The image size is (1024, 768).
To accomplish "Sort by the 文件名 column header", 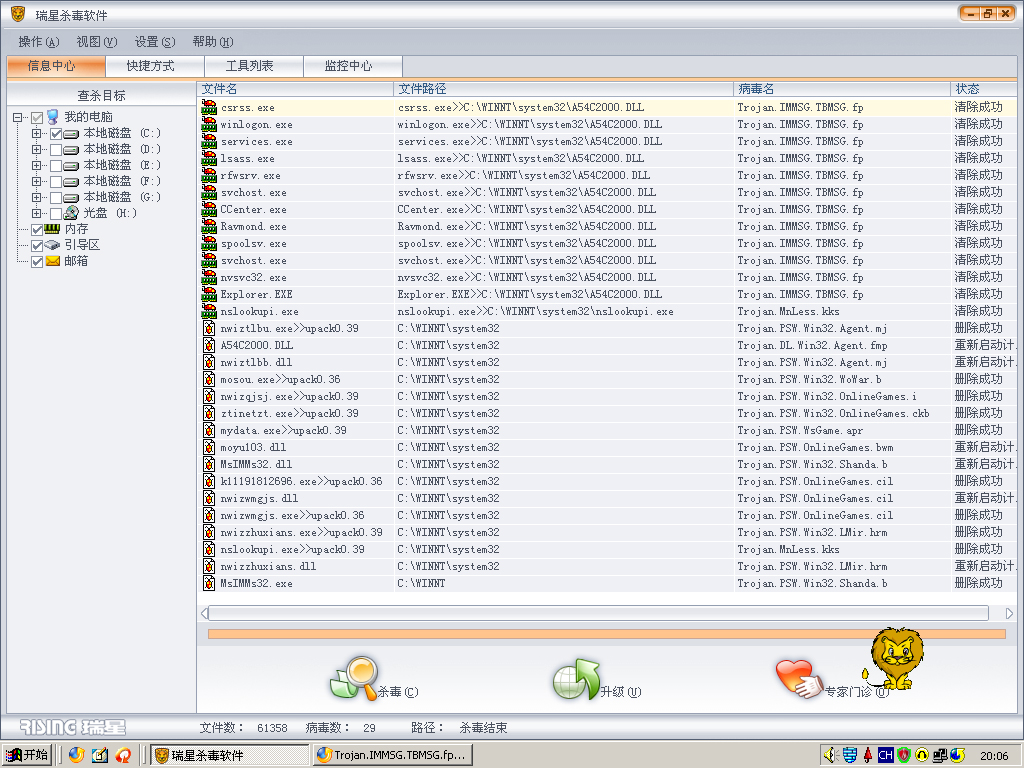I will 295,89.
